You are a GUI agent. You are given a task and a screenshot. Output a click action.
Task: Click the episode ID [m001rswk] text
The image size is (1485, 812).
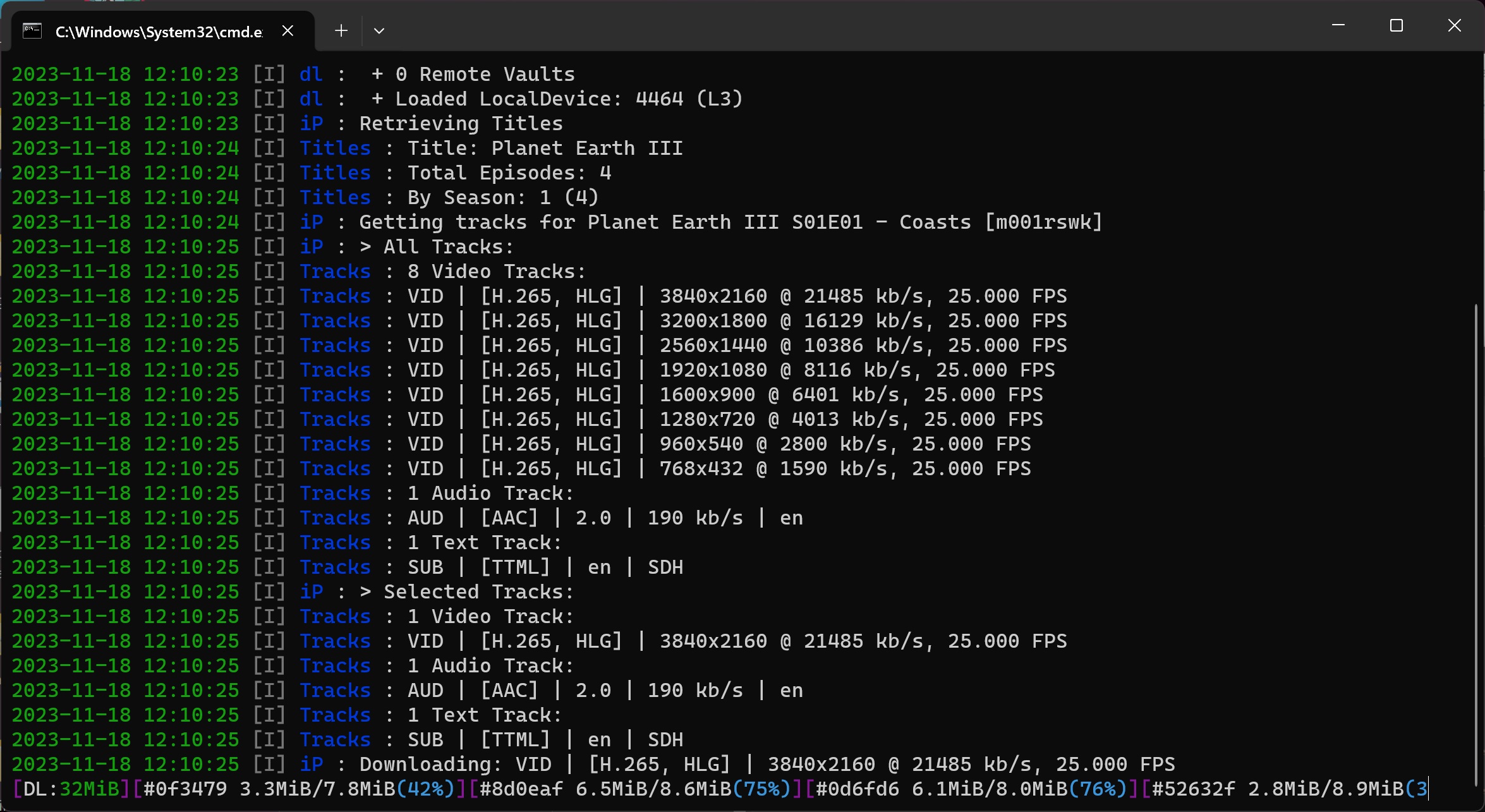pyautogui.click(x=1043, y=222)
